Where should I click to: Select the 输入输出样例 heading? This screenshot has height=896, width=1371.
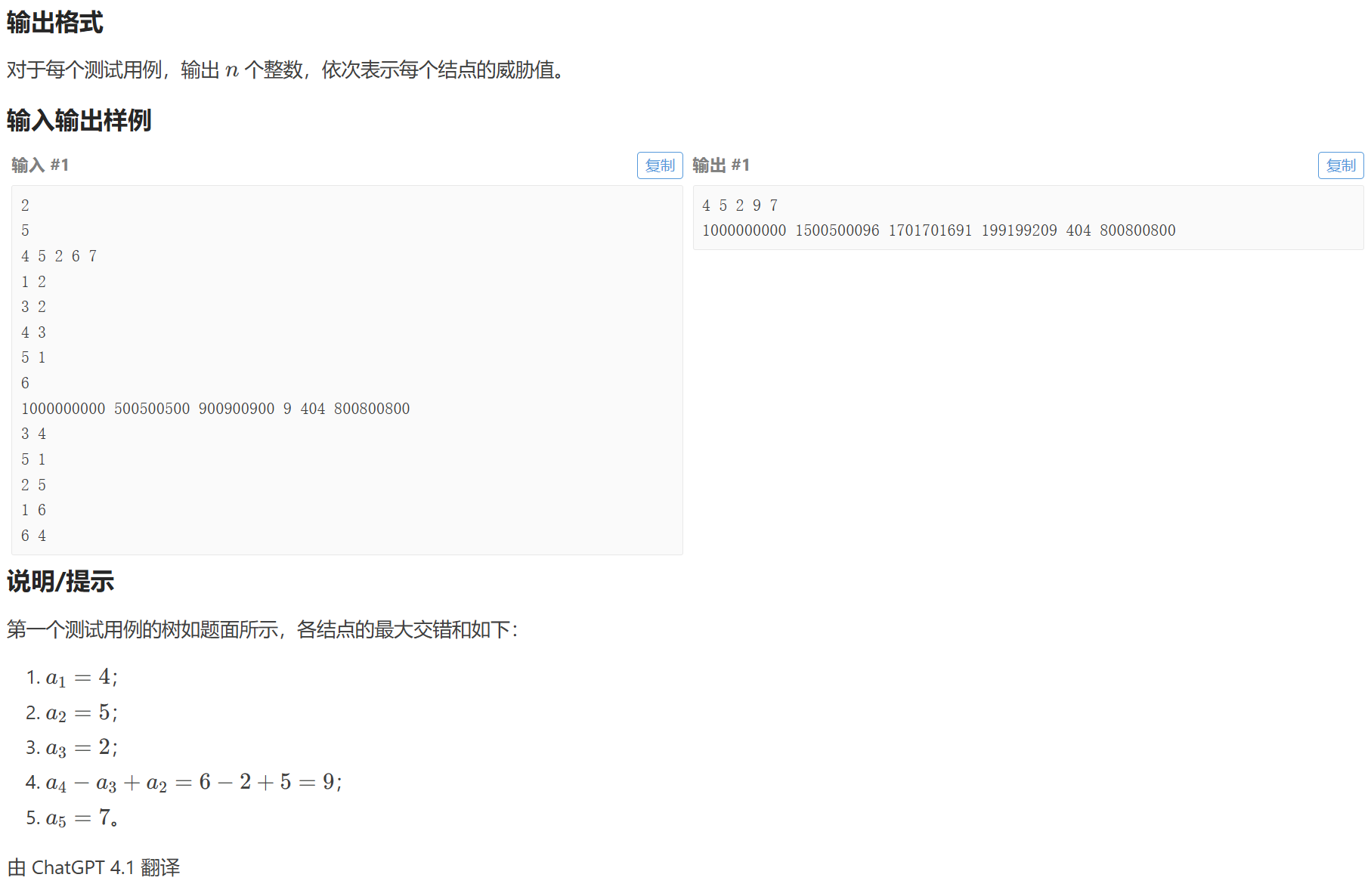(78, 121)
